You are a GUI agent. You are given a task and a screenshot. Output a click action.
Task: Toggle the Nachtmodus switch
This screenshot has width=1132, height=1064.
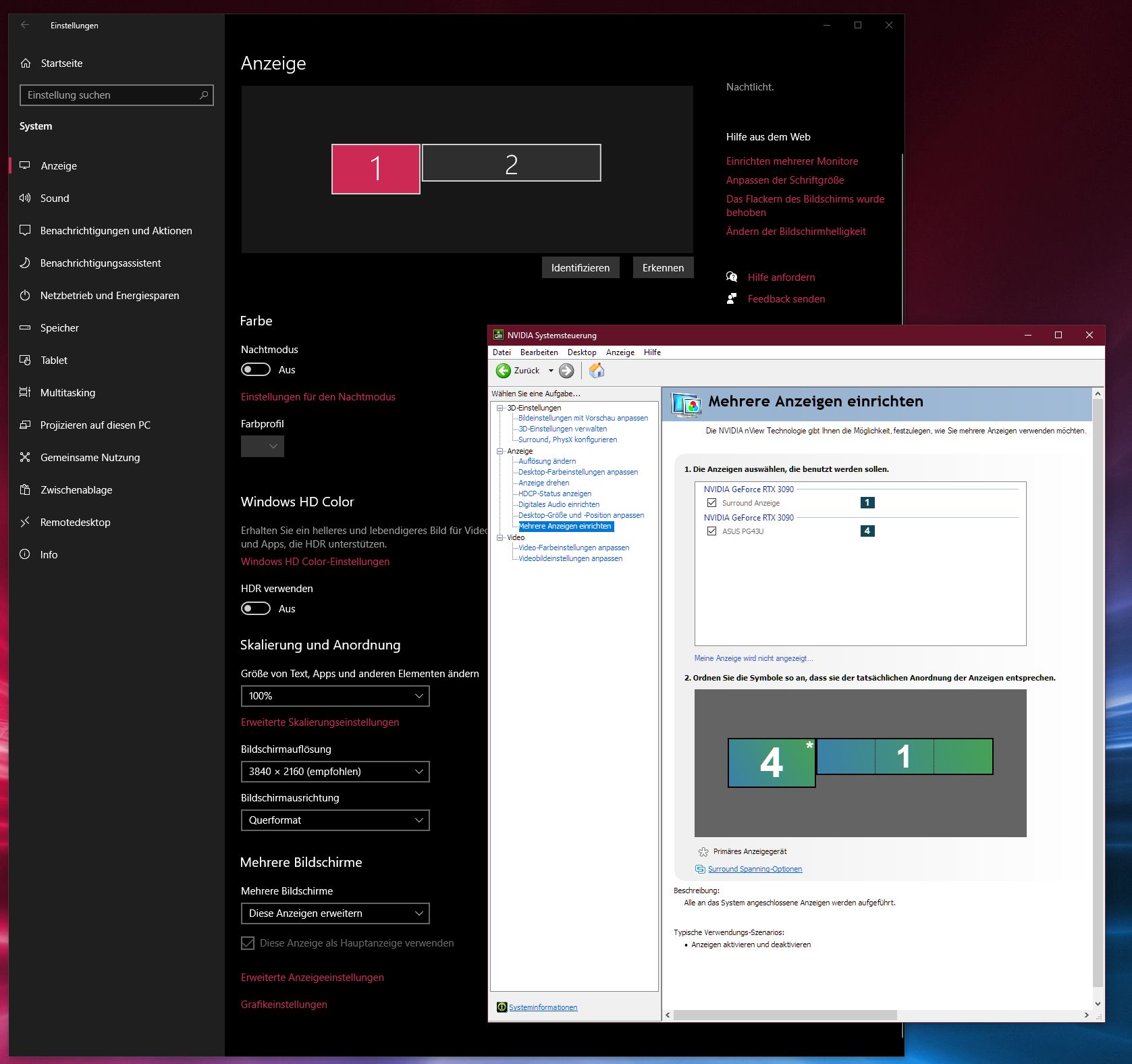(256, 369)
